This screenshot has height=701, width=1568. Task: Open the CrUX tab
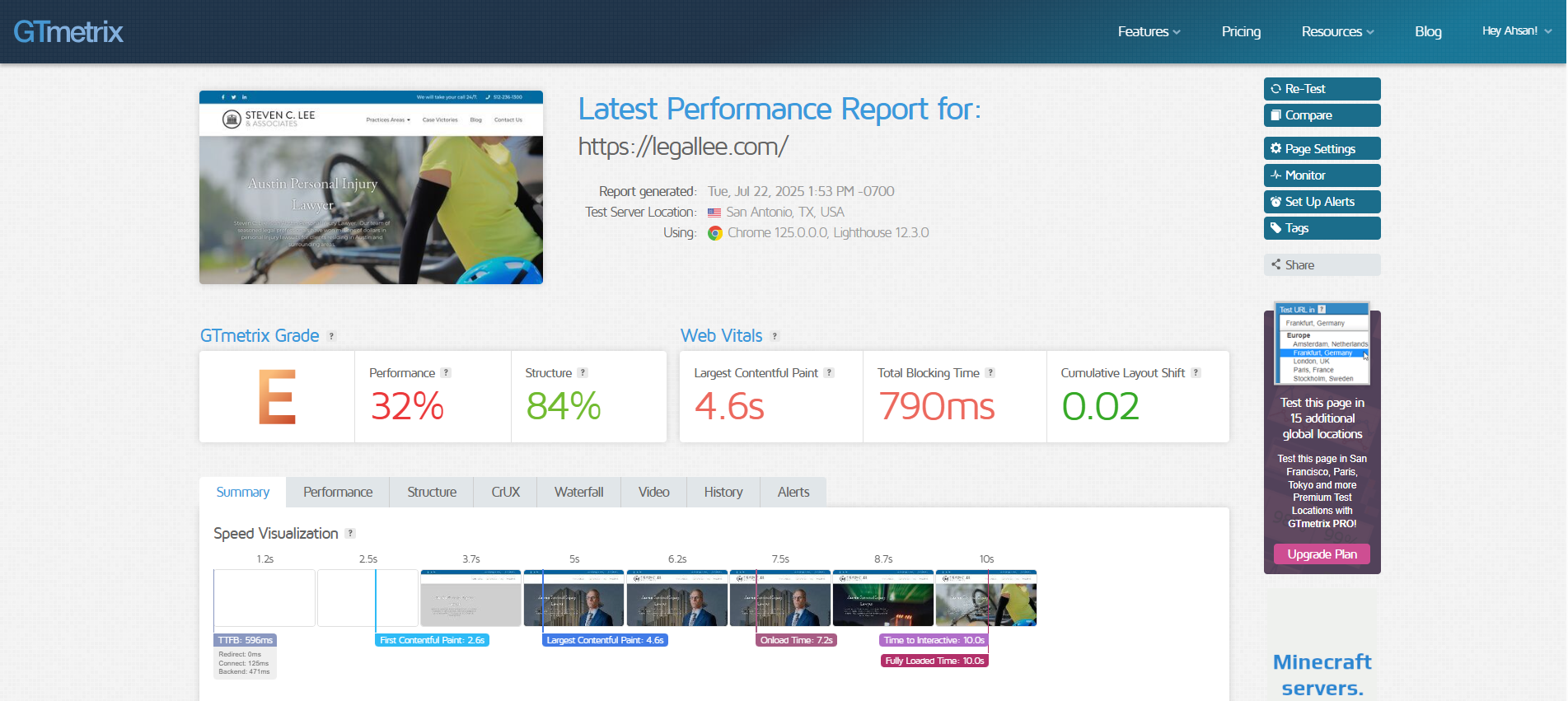[x=505, y=492]
